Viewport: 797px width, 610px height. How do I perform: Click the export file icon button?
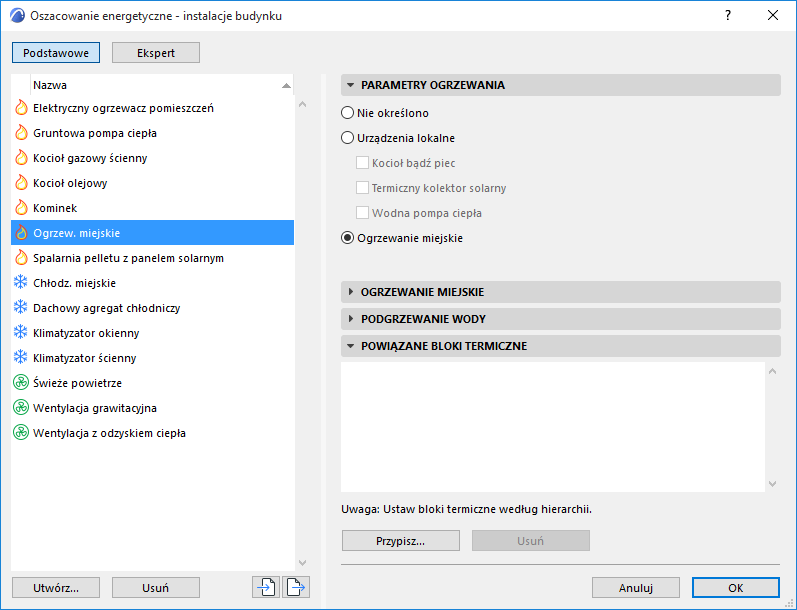coord(295,587)
